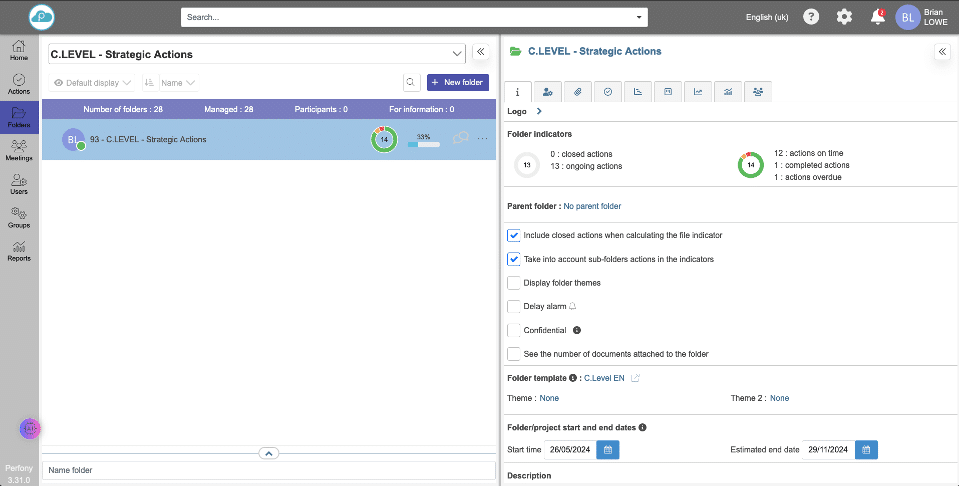Open the Start time calendar picker

pyautogui.click(x=608, y=450)
